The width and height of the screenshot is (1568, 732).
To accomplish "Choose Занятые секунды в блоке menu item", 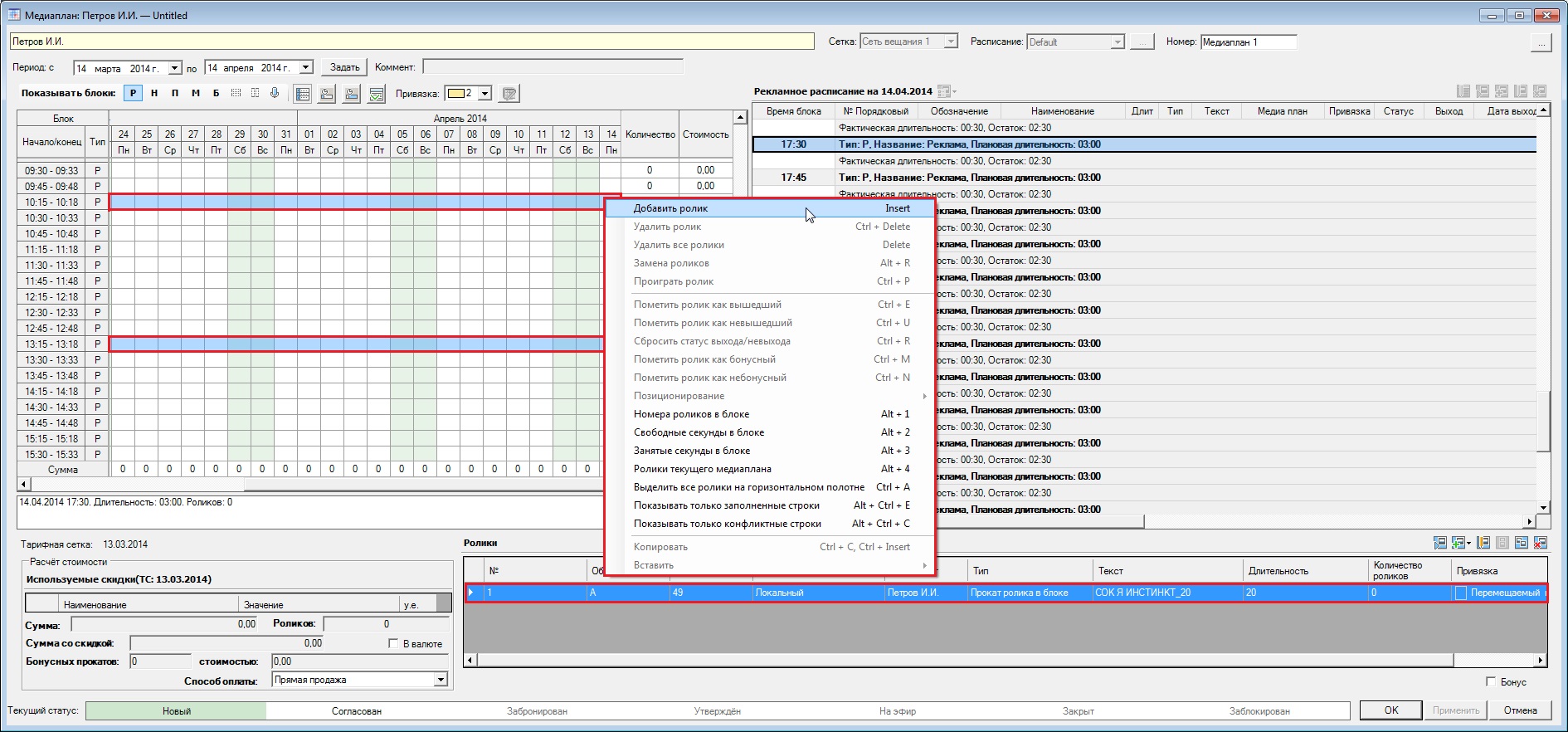I will pos(771,451).
